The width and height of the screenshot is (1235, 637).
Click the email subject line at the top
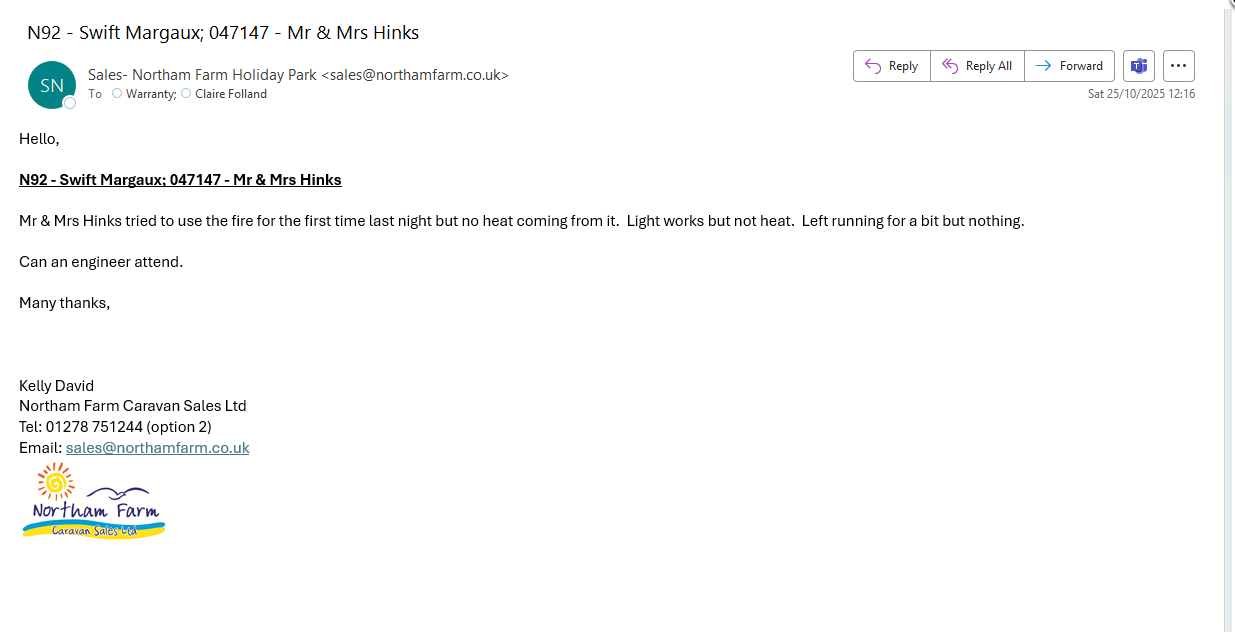pyautogui.click(x=223, y=32)
